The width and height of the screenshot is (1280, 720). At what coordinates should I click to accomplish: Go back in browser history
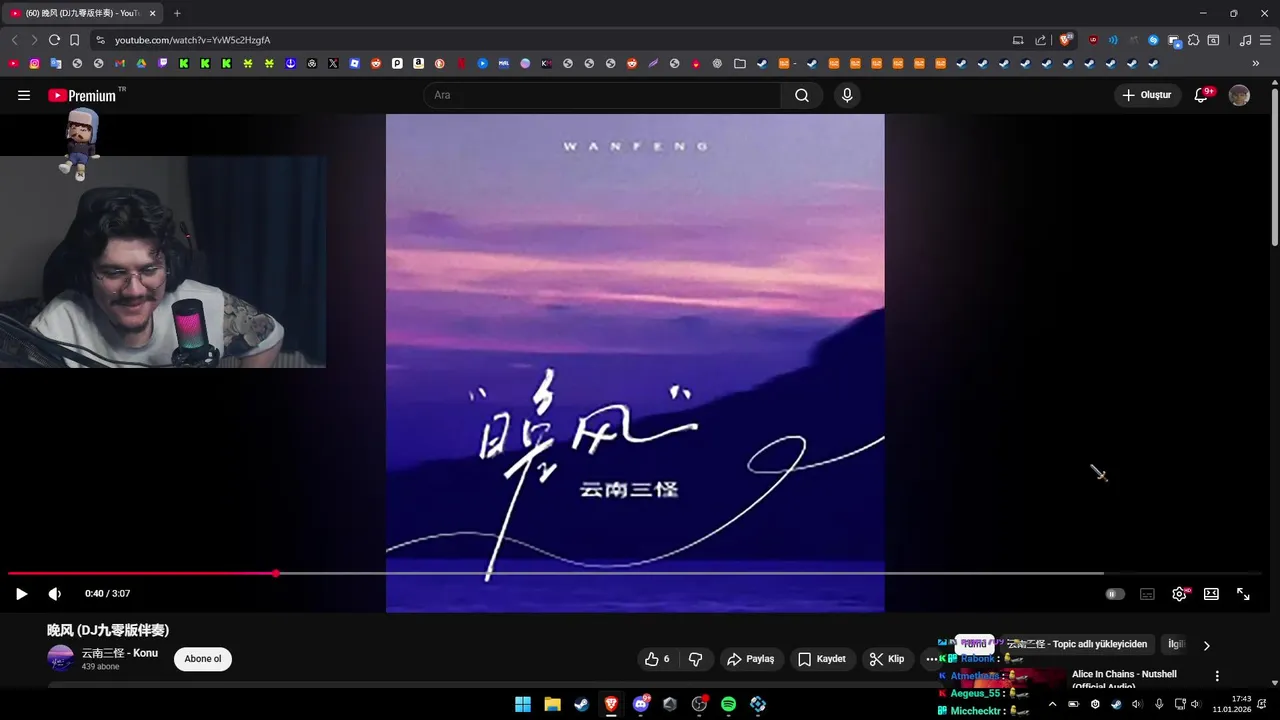[14, 40]
